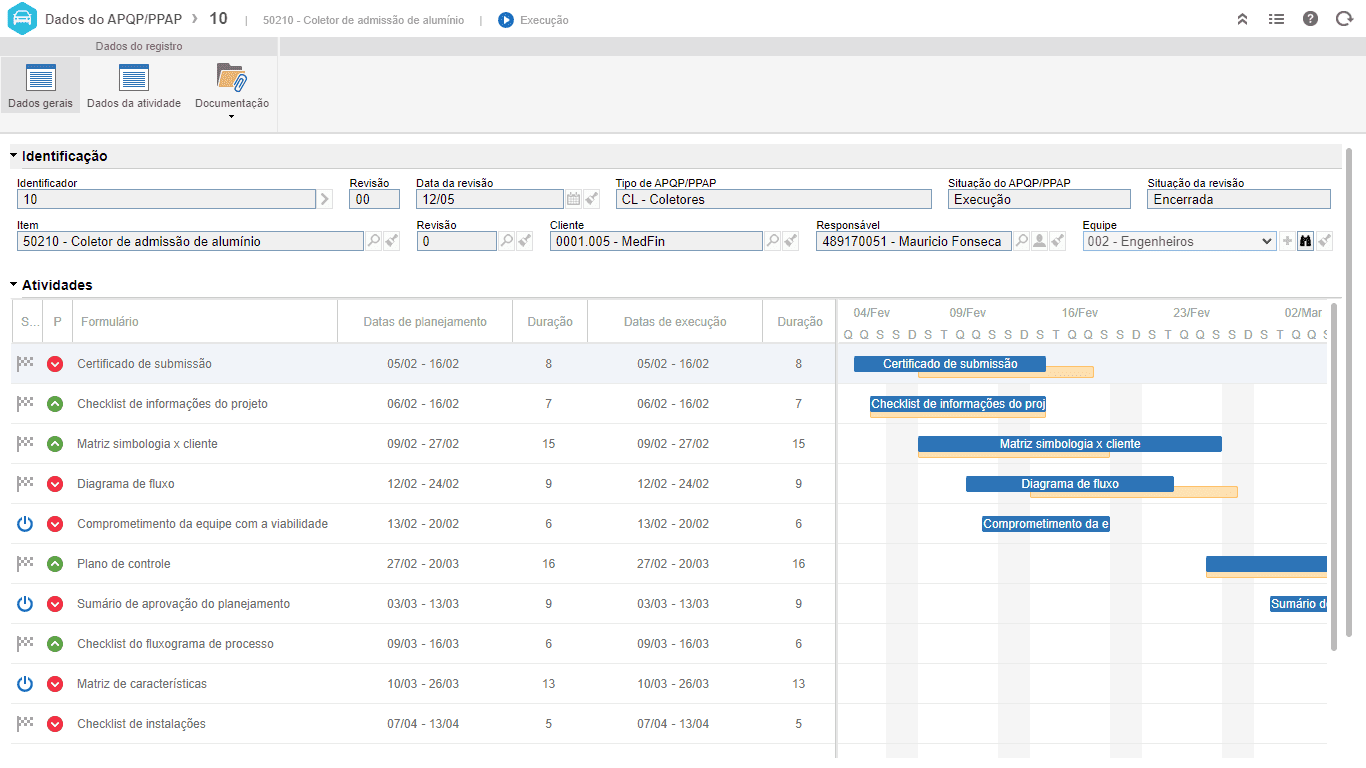Search for Item with the magnifier icon
1366x768 pixels.
374,241
